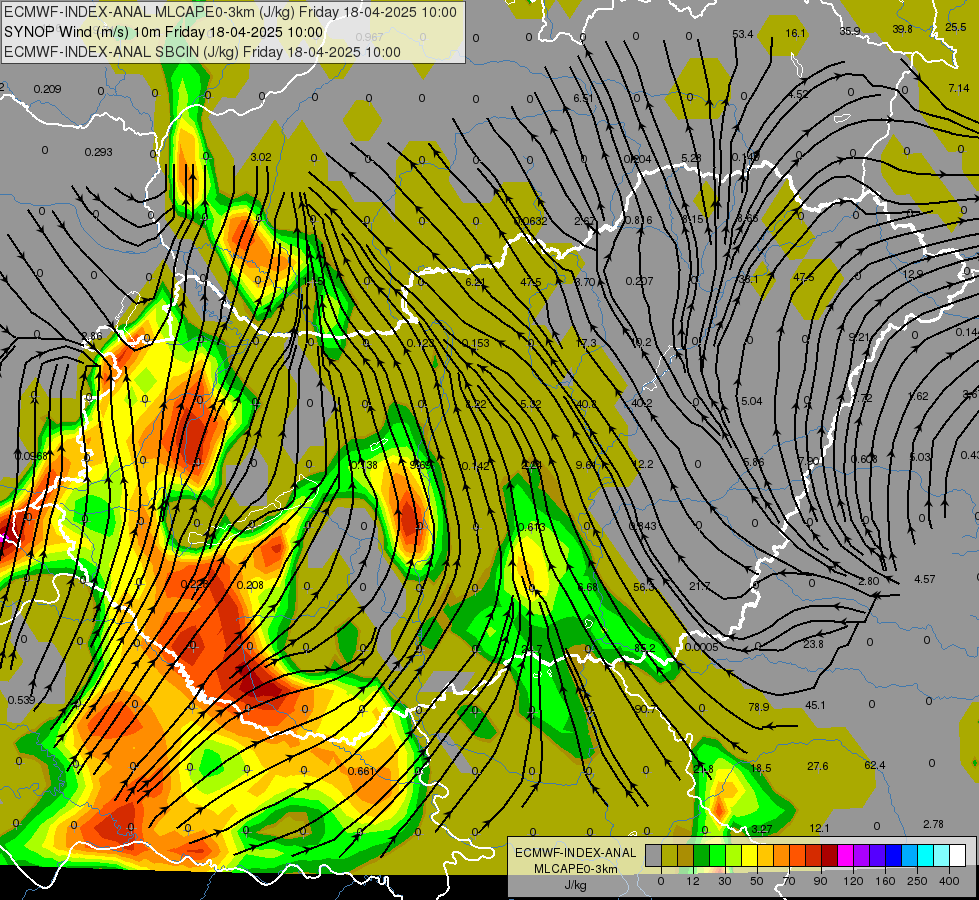Click the 0.293 value on the map
The image size is (979, 900).
(x=99, y=152)
